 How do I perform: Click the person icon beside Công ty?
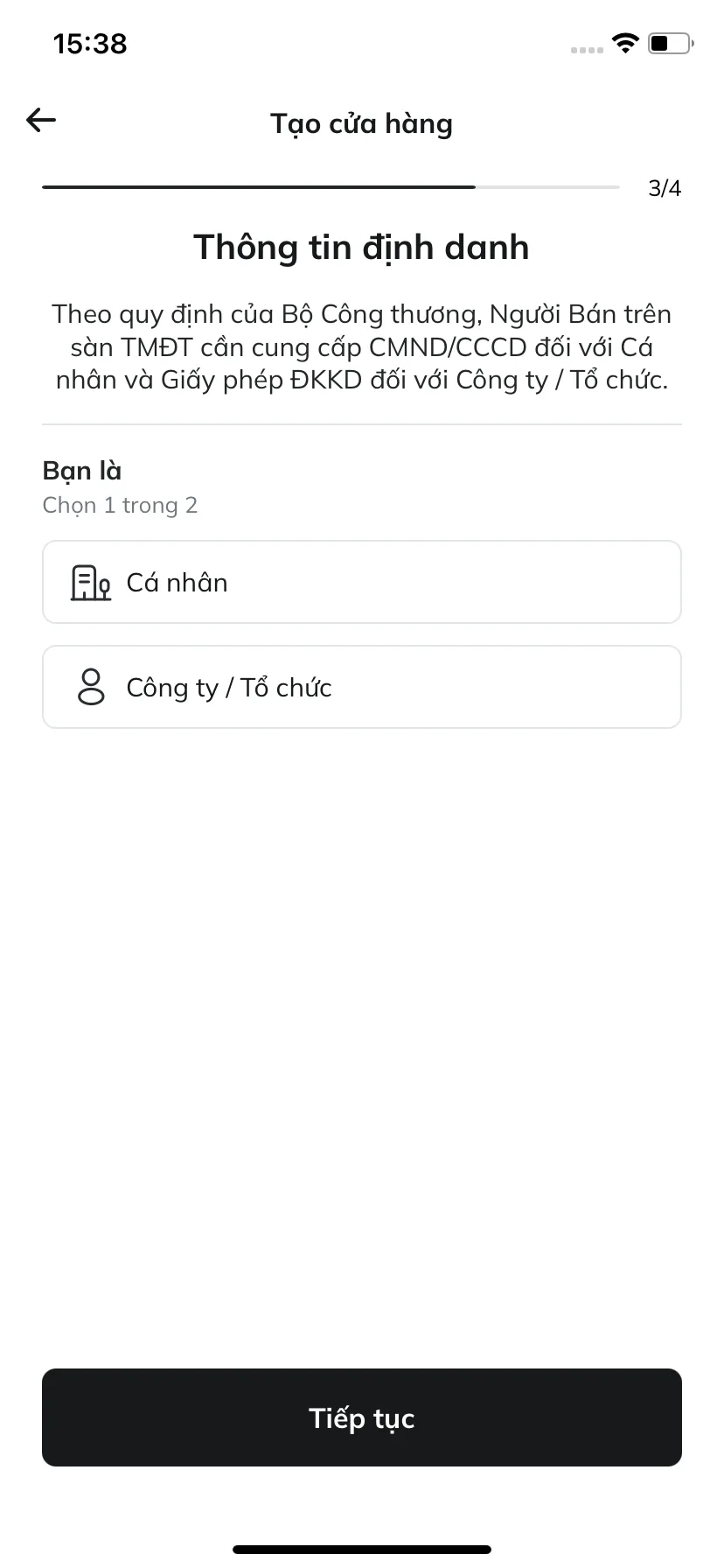point(91,687)
